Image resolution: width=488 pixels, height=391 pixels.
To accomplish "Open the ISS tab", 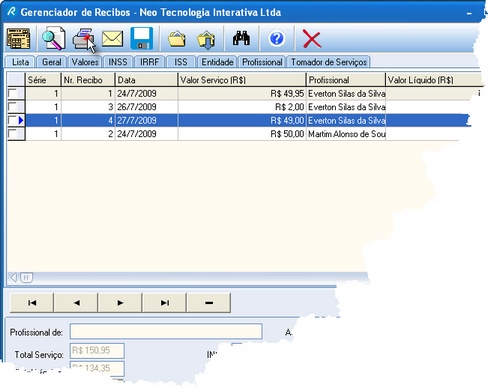I will coord(181,62).
